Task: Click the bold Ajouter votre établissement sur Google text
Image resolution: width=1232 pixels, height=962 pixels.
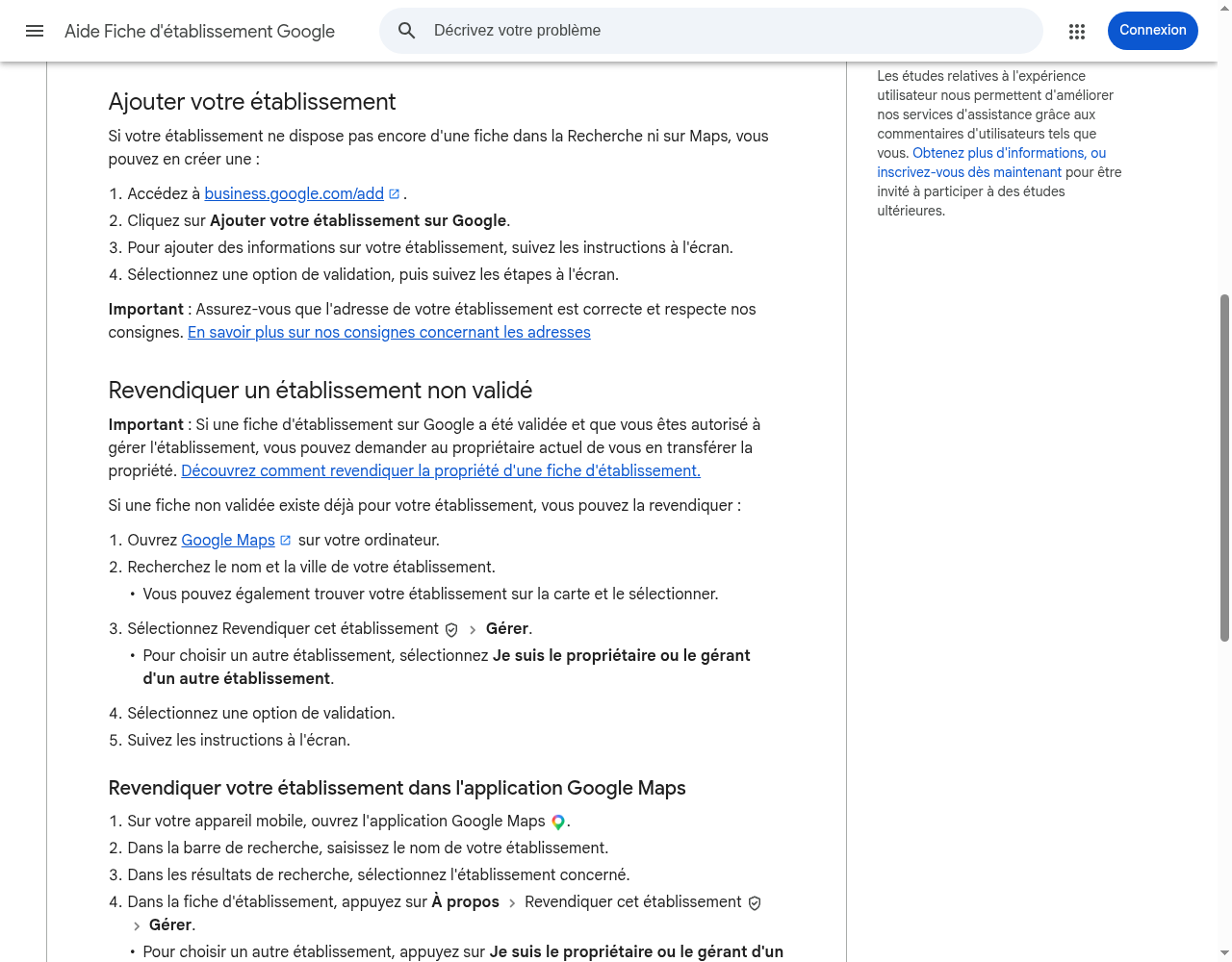Action: coord(358,221)
